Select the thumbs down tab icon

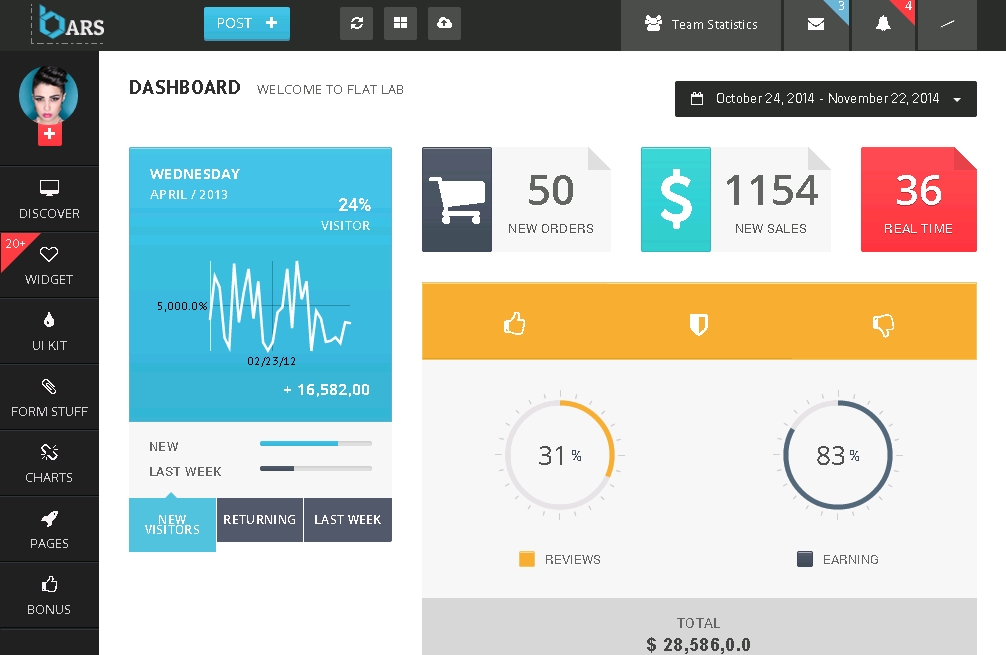coord(883,324)
